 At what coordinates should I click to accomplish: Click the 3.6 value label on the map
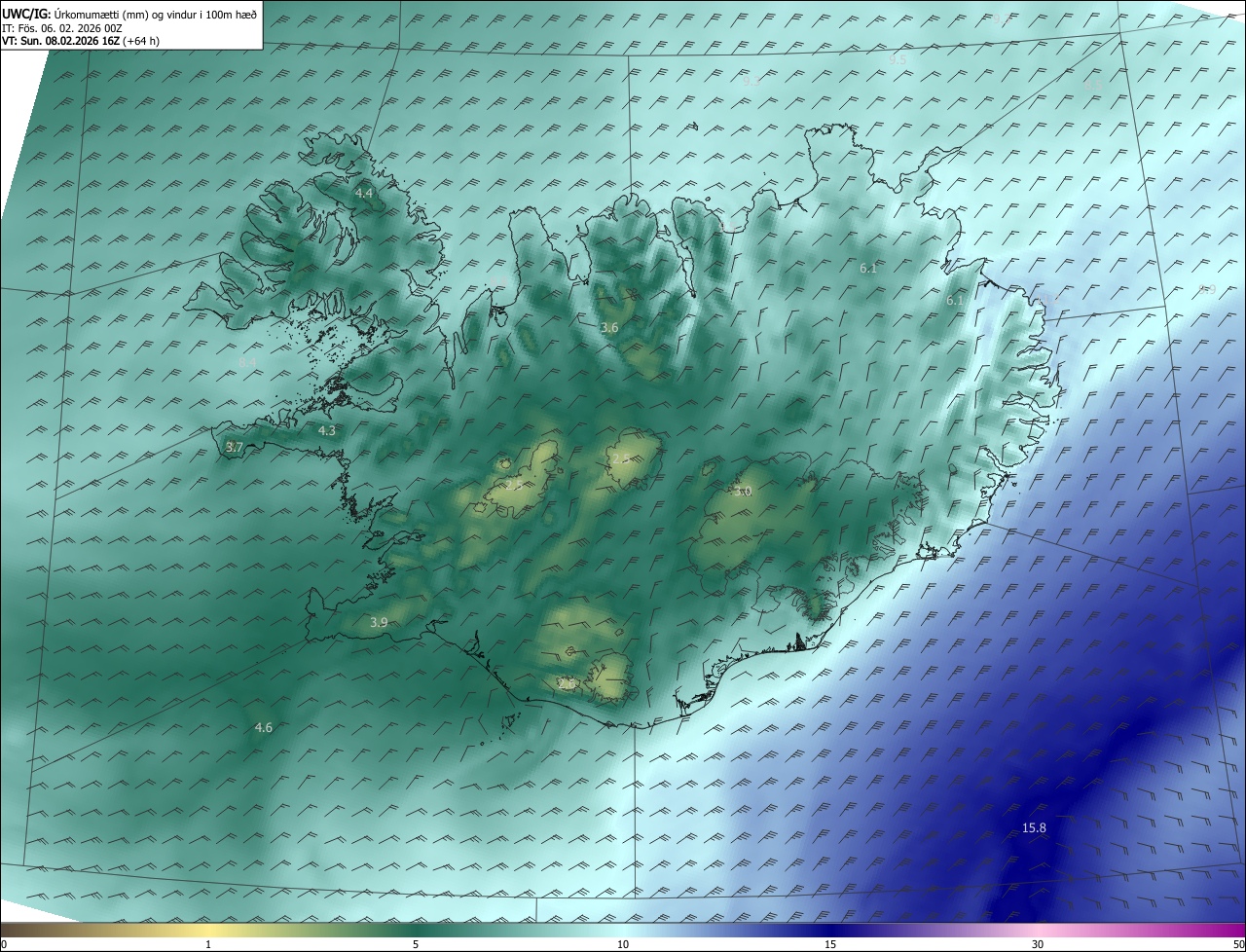(x=609, y=328)
